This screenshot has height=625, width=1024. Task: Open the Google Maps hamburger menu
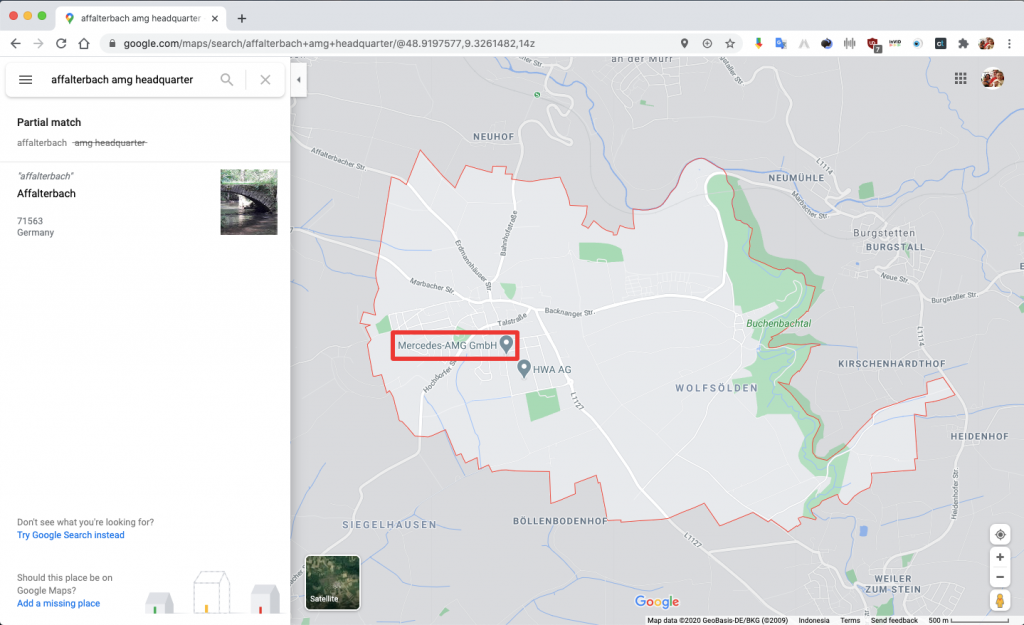pyautogui.click(x=25, y=80)
